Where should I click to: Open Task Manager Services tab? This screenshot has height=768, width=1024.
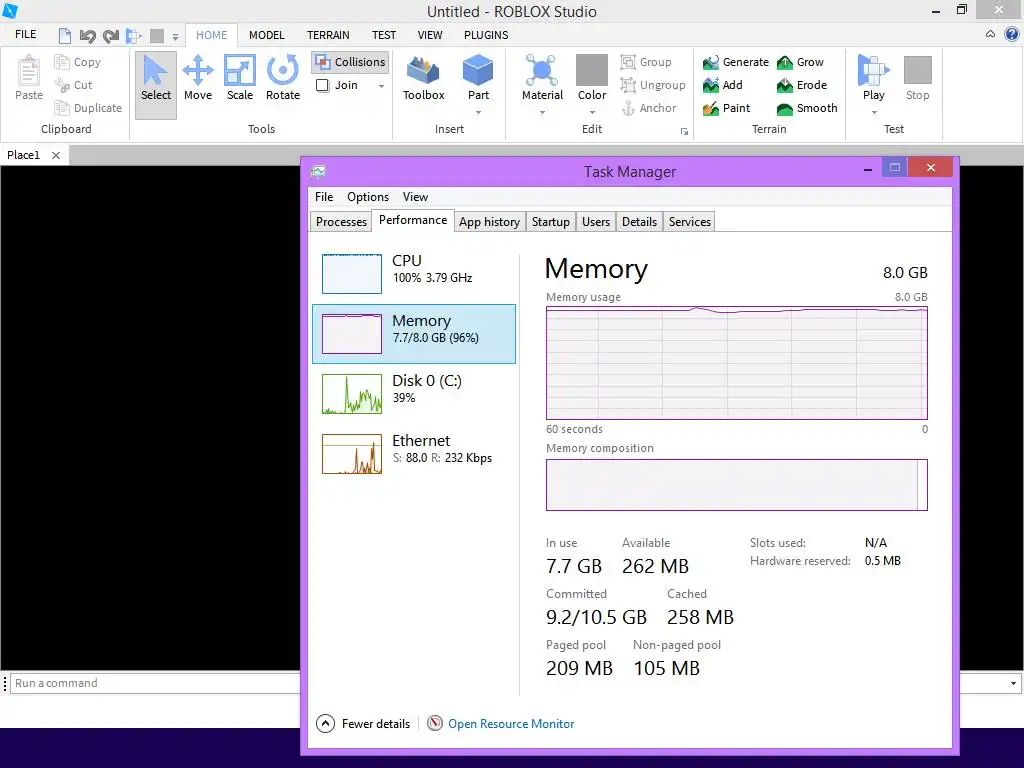(690, 221)
